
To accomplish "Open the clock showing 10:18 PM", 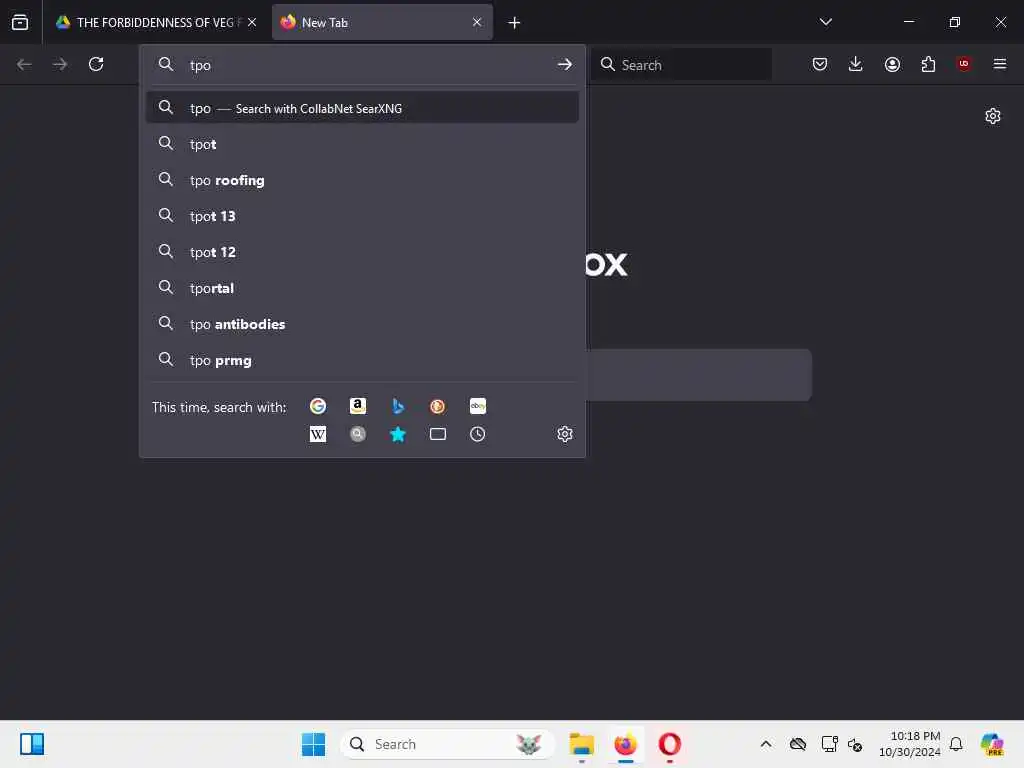I will point(909,744).
